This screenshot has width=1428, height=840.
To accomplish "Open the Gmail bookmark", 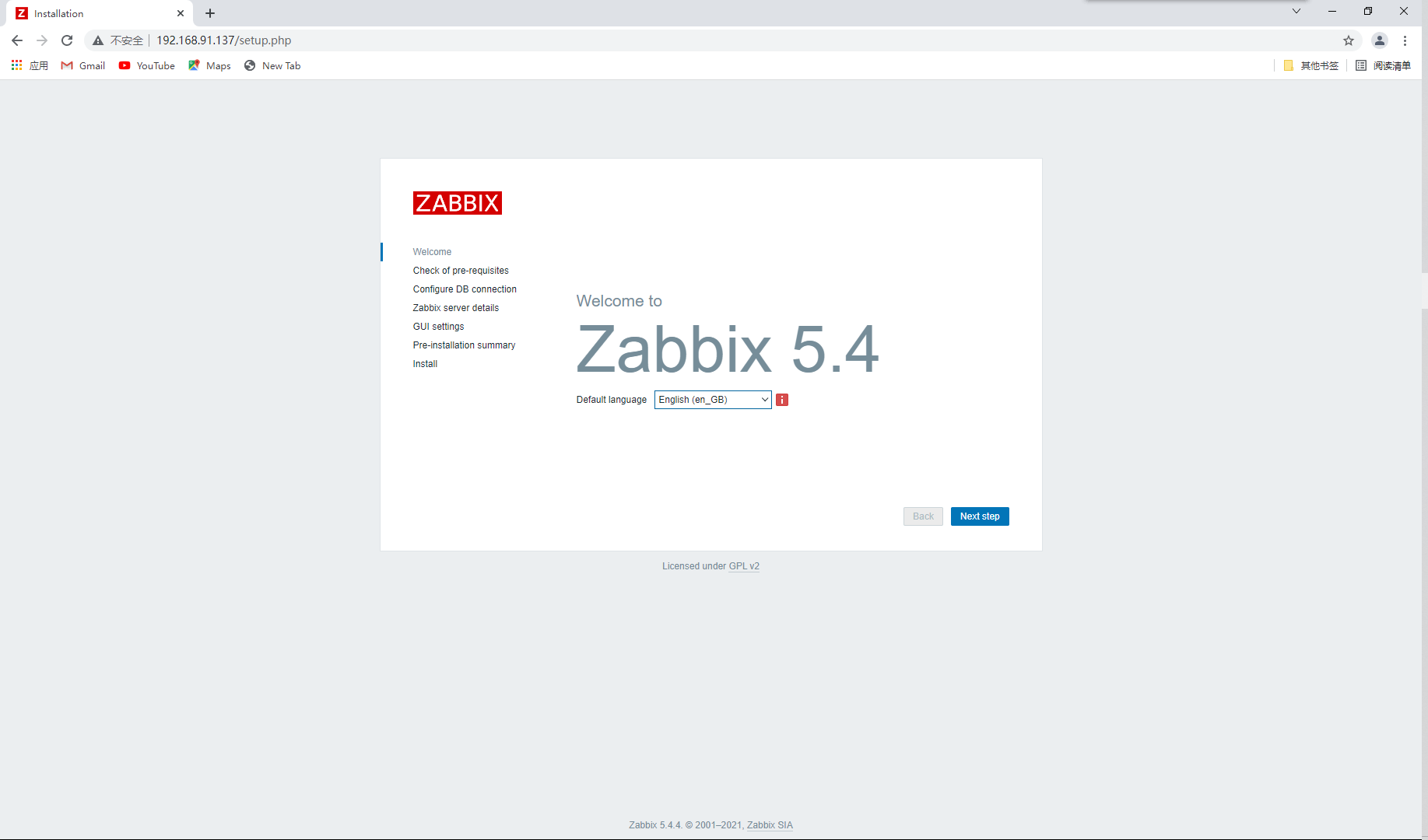I will [83, 65].
